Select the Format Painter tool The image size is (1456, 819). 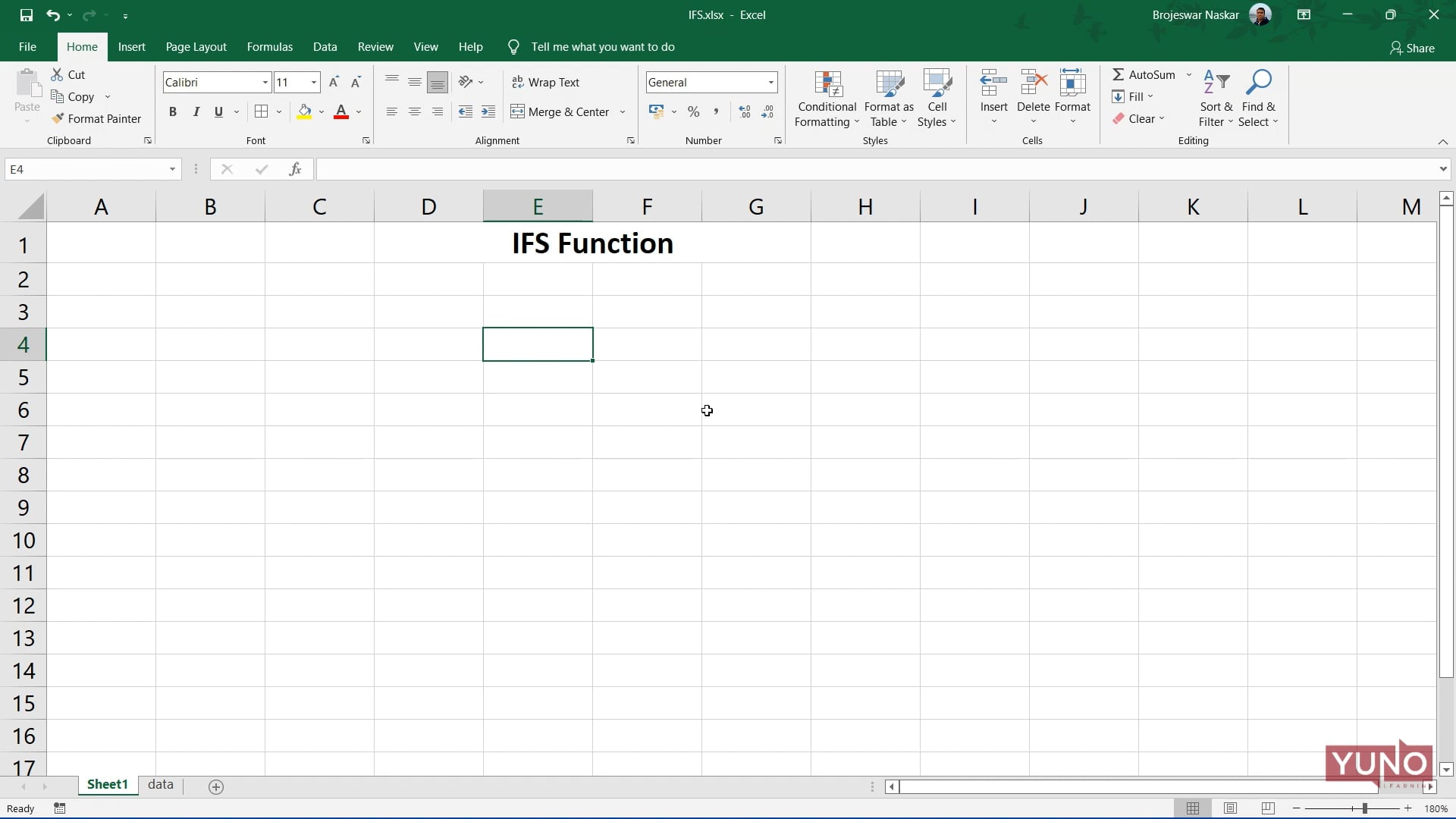click(97, 118)
